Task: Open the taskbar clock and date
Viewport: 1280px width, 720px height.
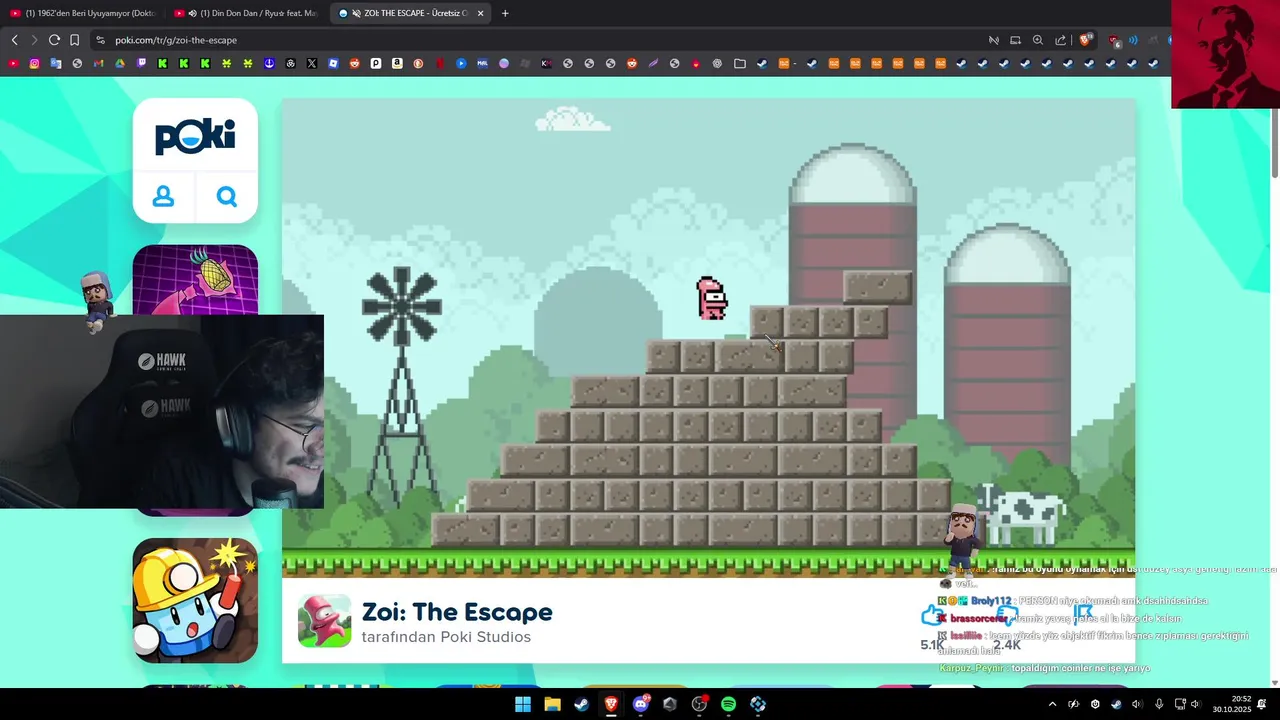Action: pyautogui.click(x=1232, y=704)
